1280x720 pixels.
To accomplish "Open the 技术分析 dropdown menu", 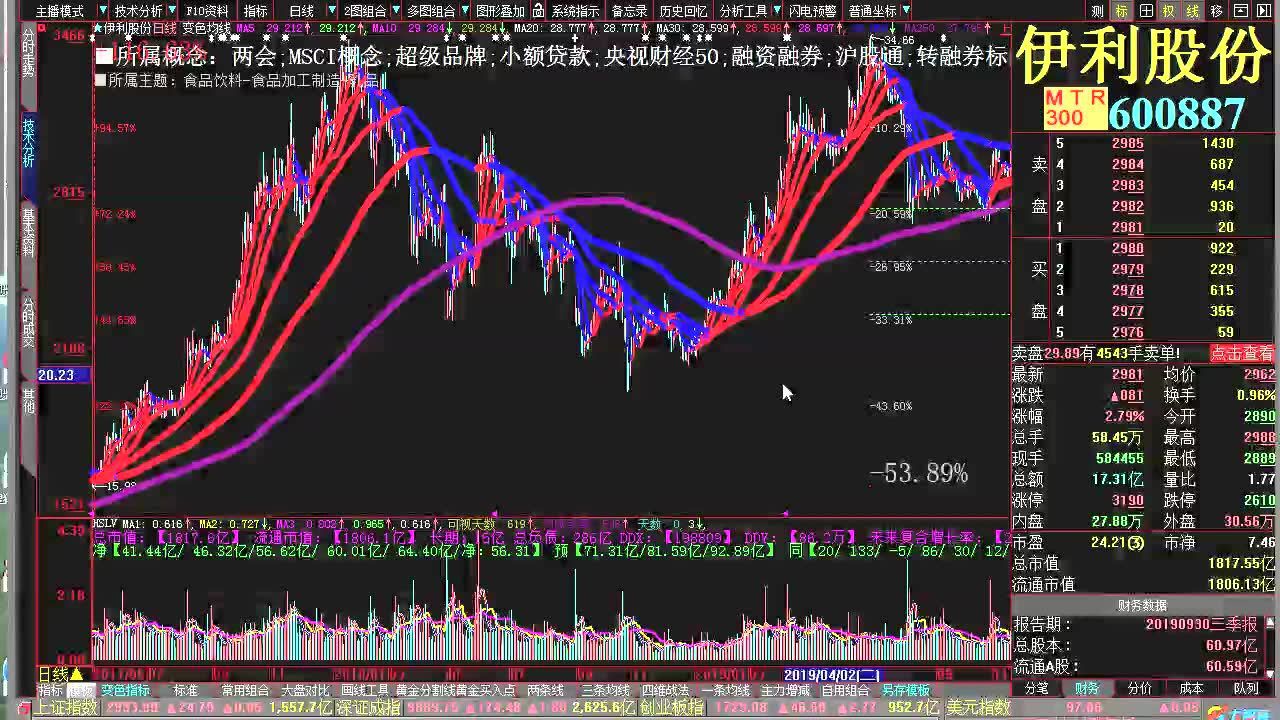I will (x=138, y=11).
